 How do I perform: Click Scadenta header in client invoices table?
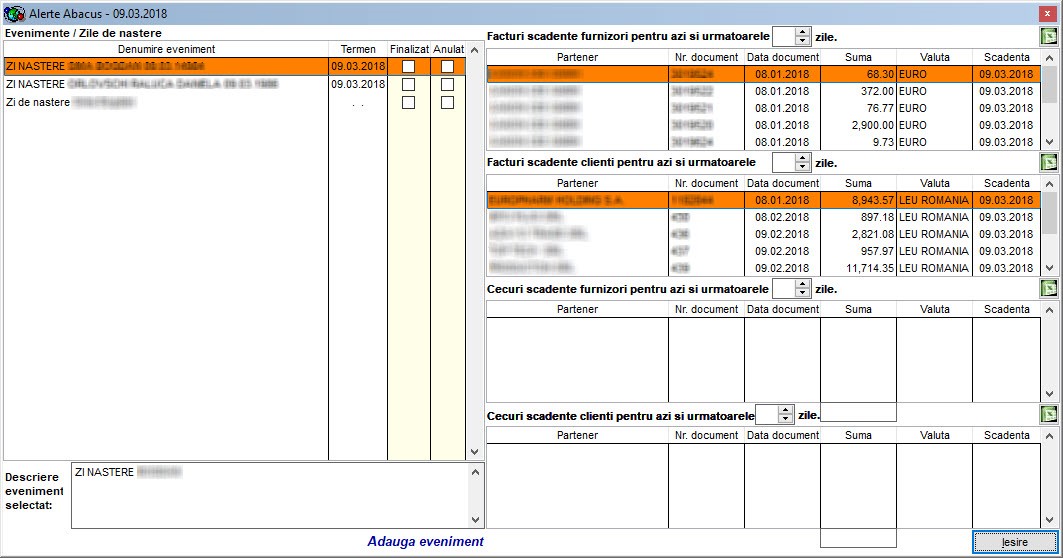point(1007,184)
